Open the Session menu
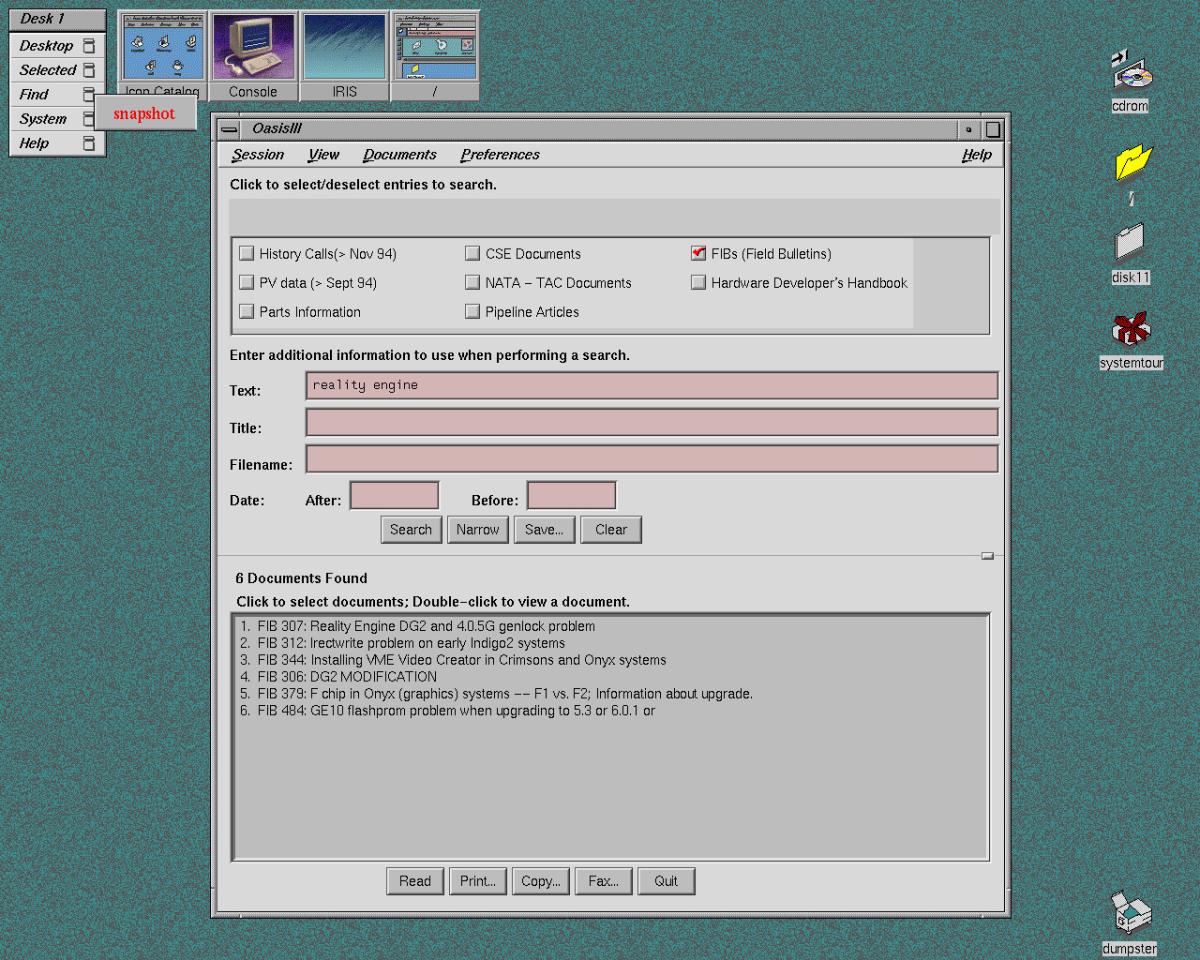The height and width of the screenshot is (960, 1200). tap(258, 155)
